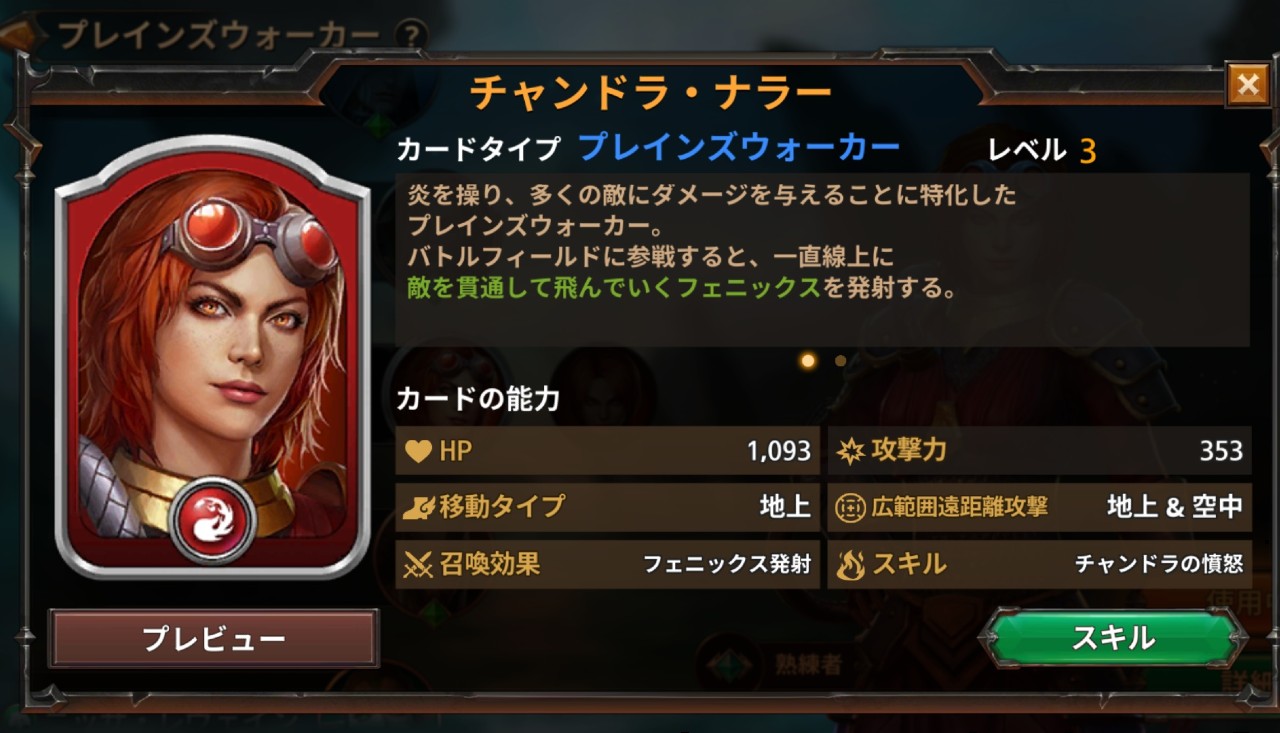Click the green スキル button
Screen dimensions: 1280x733
click(1113, 638)
